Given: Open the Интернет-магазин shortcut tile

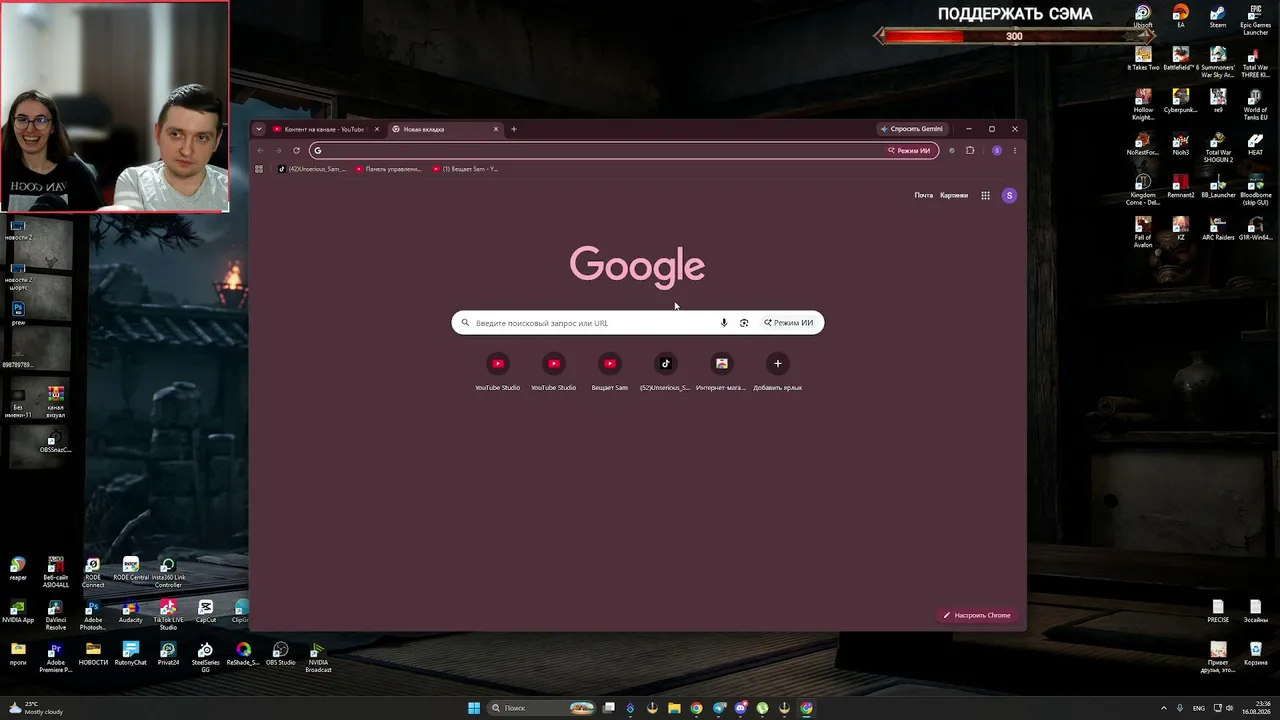Looking at the screenshot, I should (x=721, y=371).
